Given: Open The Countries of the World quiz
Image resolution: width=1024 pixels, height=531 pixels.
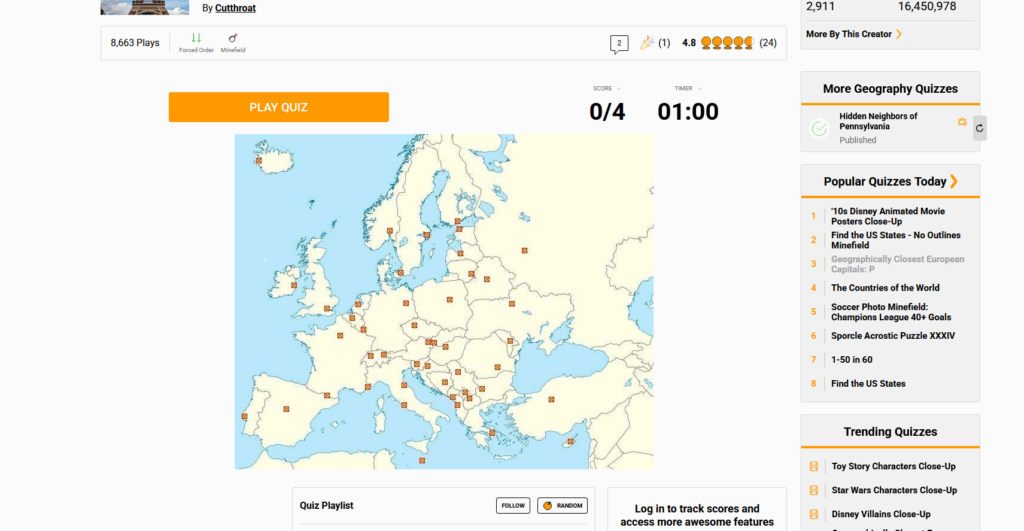Looking at the screenshot, I should (x=885, y=288).
